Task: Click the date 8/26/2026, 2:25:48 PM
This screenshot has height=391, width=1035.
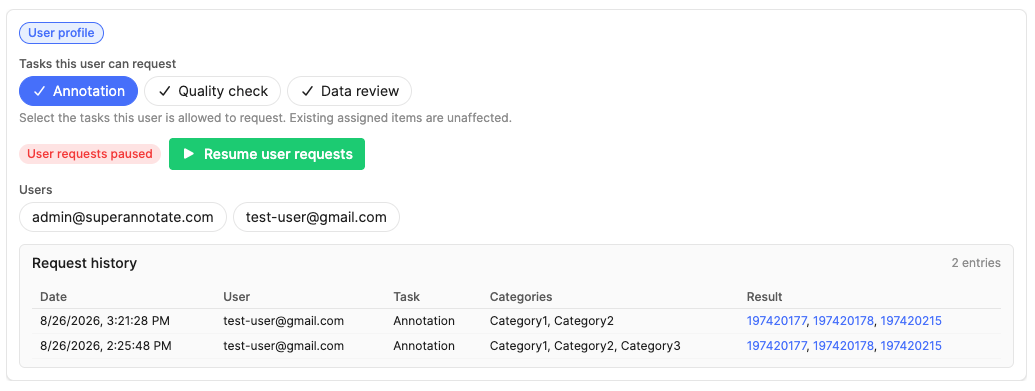Action: [x=106, y=345]
